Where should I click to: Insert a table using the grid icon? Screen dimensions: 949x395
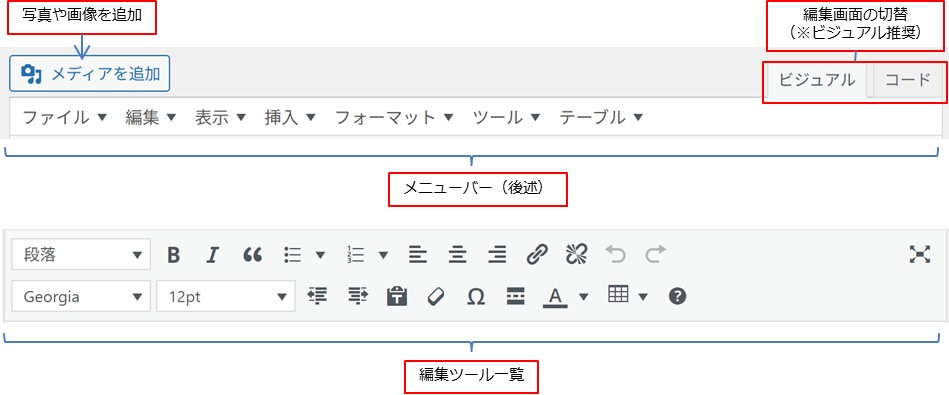pos(618,295)
